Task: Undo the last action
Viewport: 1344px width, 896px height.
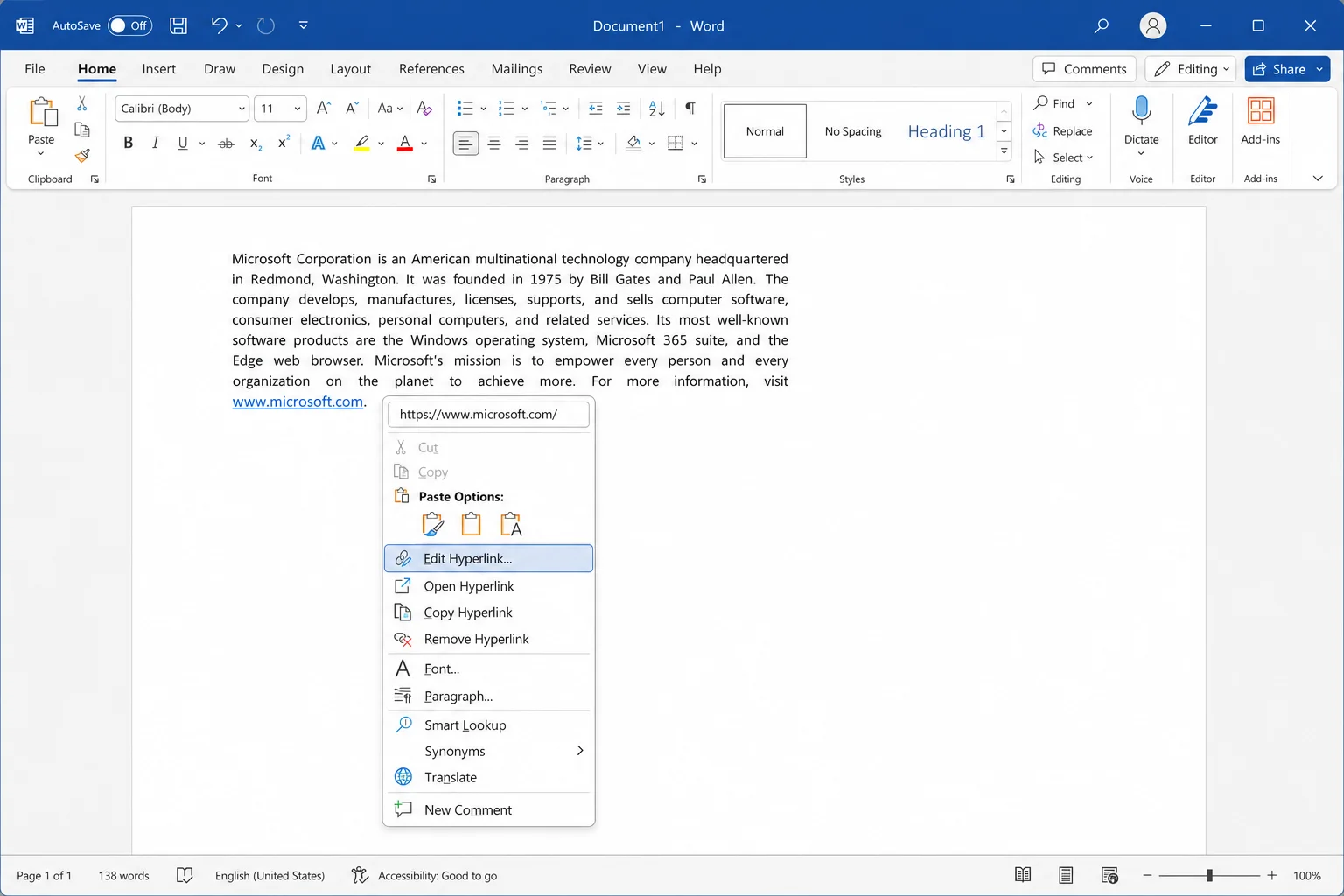Action: click(219, 25)
